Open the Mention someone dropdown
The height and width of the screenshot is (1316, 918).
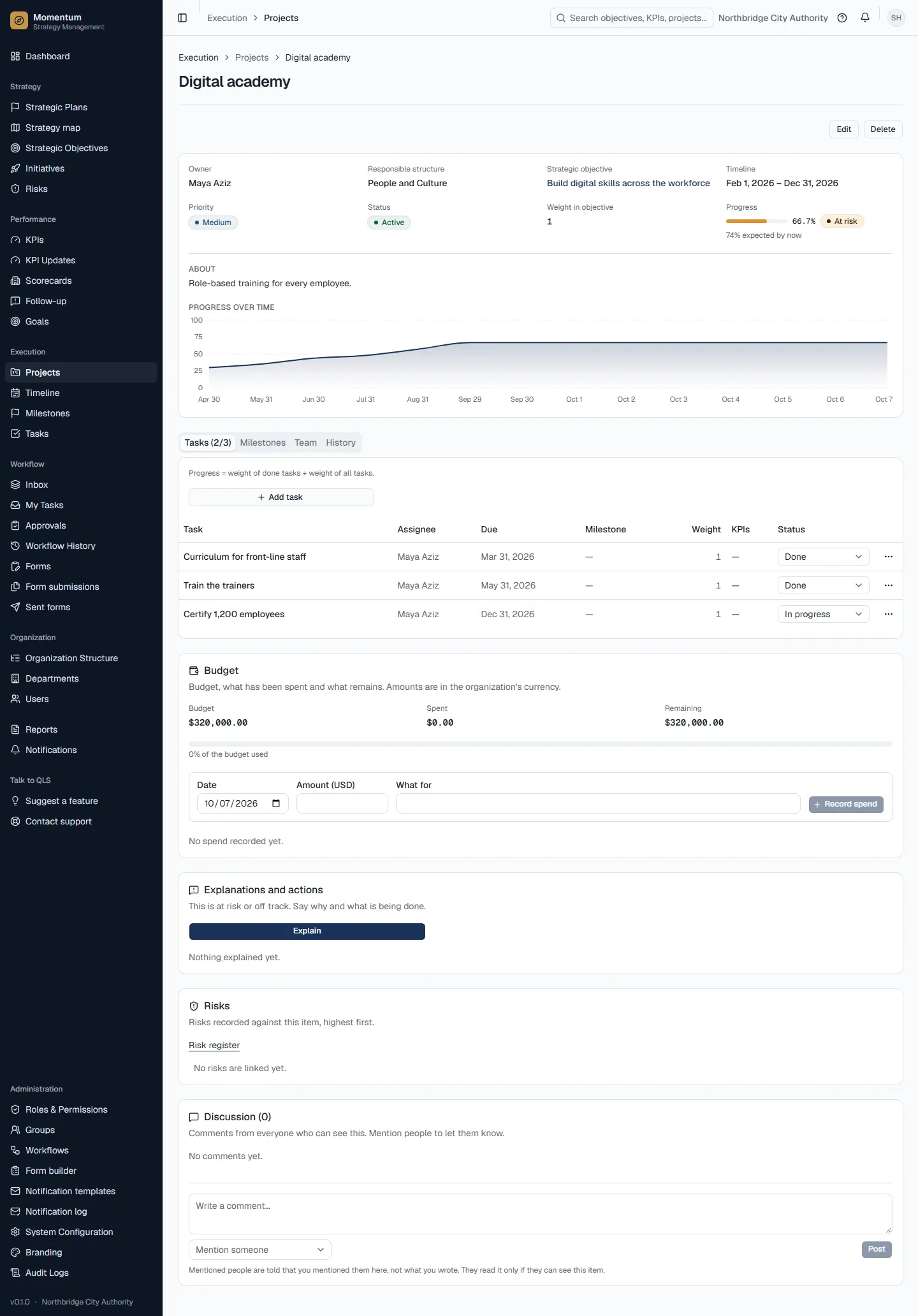[x=260, y=1250]
